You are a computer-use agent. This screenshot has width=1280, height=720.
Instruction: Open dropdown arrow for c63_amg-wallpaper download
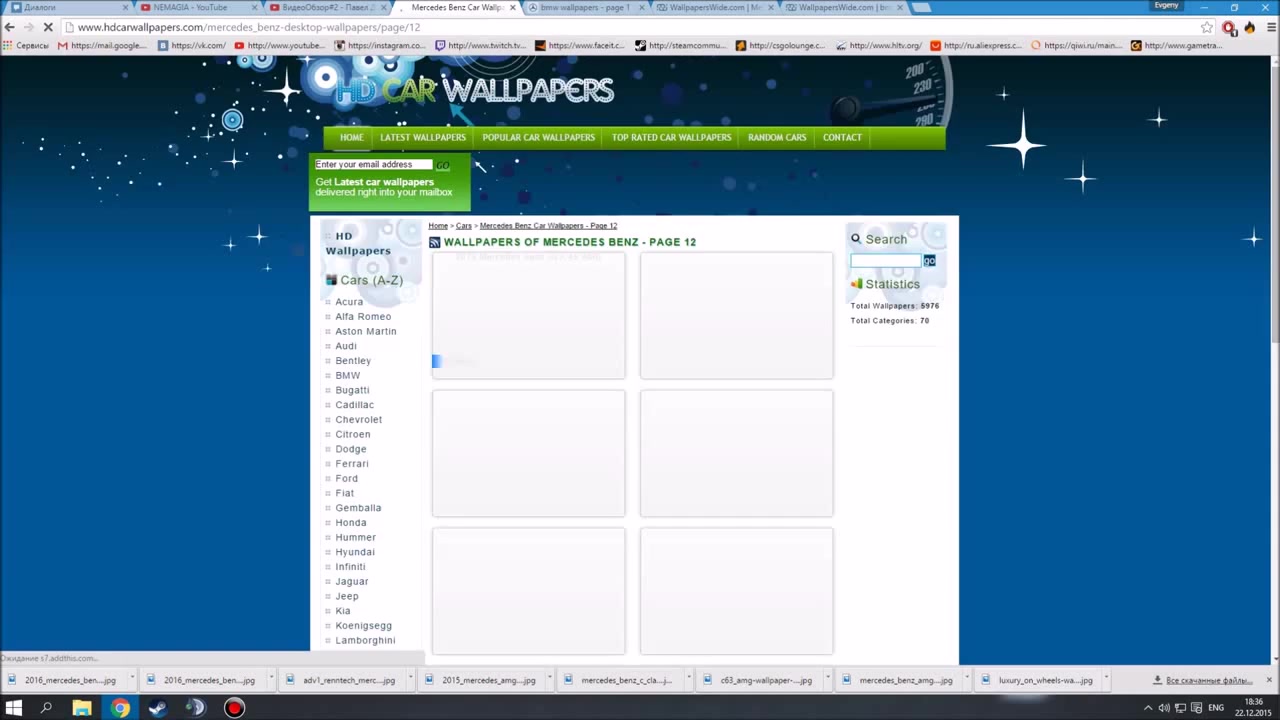pos(828,680)
